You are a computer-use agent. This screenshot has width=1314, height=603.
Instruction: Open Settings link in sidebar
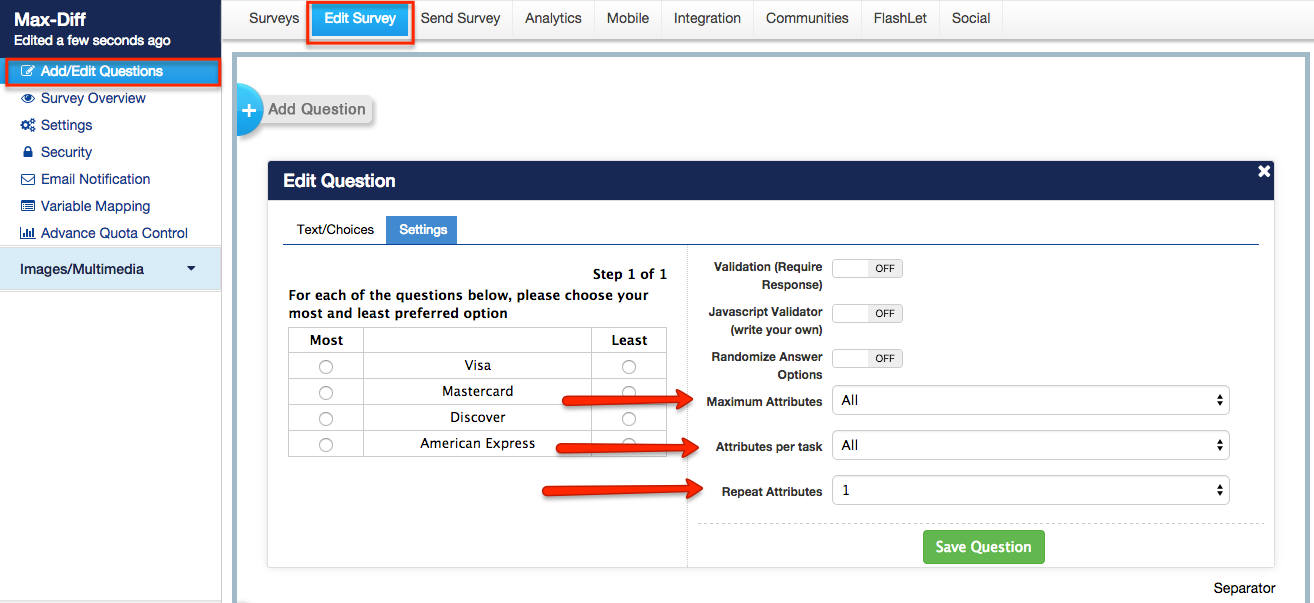pos(66,125)
